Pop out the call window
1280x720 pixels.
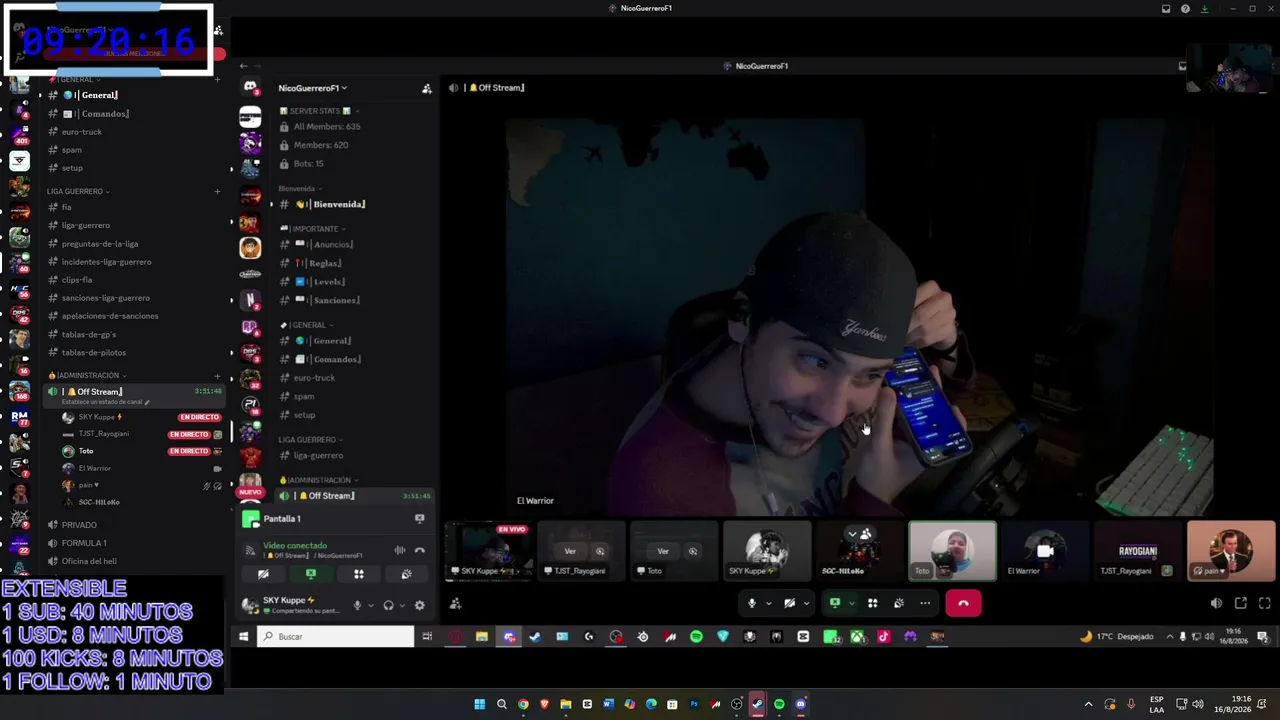coord(1241,603)
